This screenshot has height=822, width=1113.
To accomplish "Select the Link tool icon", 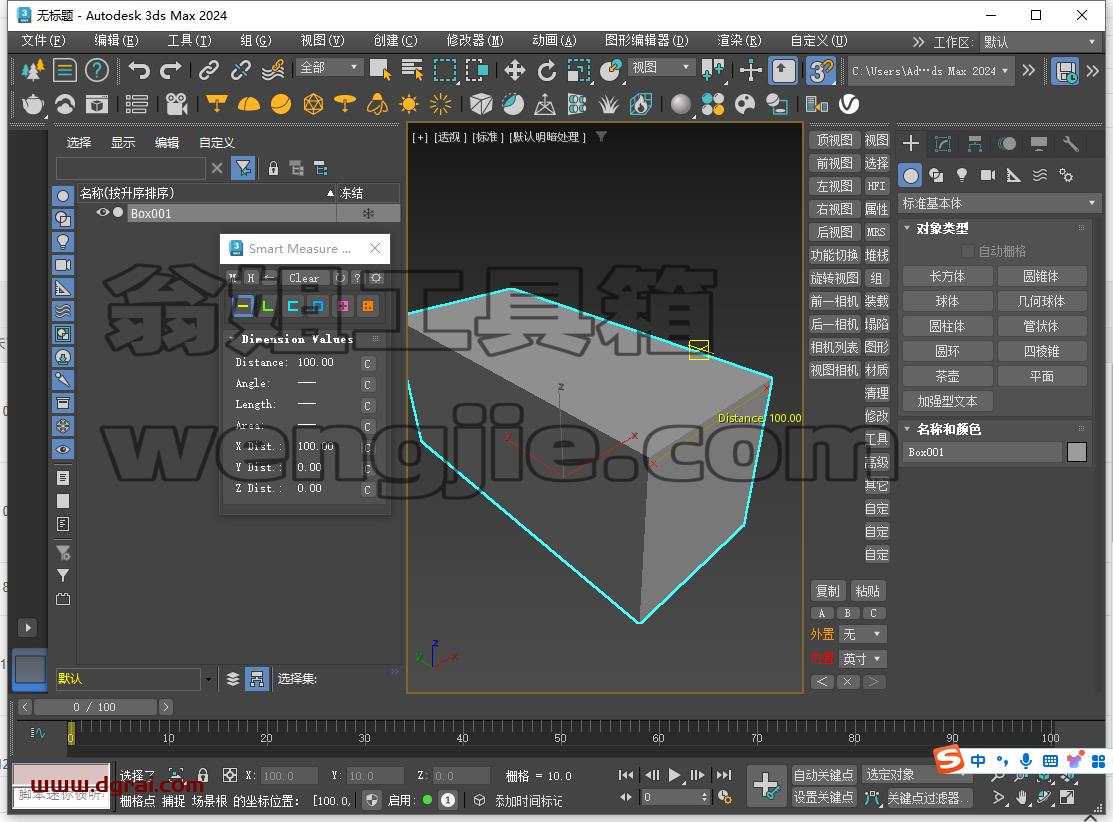I will point(208,70).
